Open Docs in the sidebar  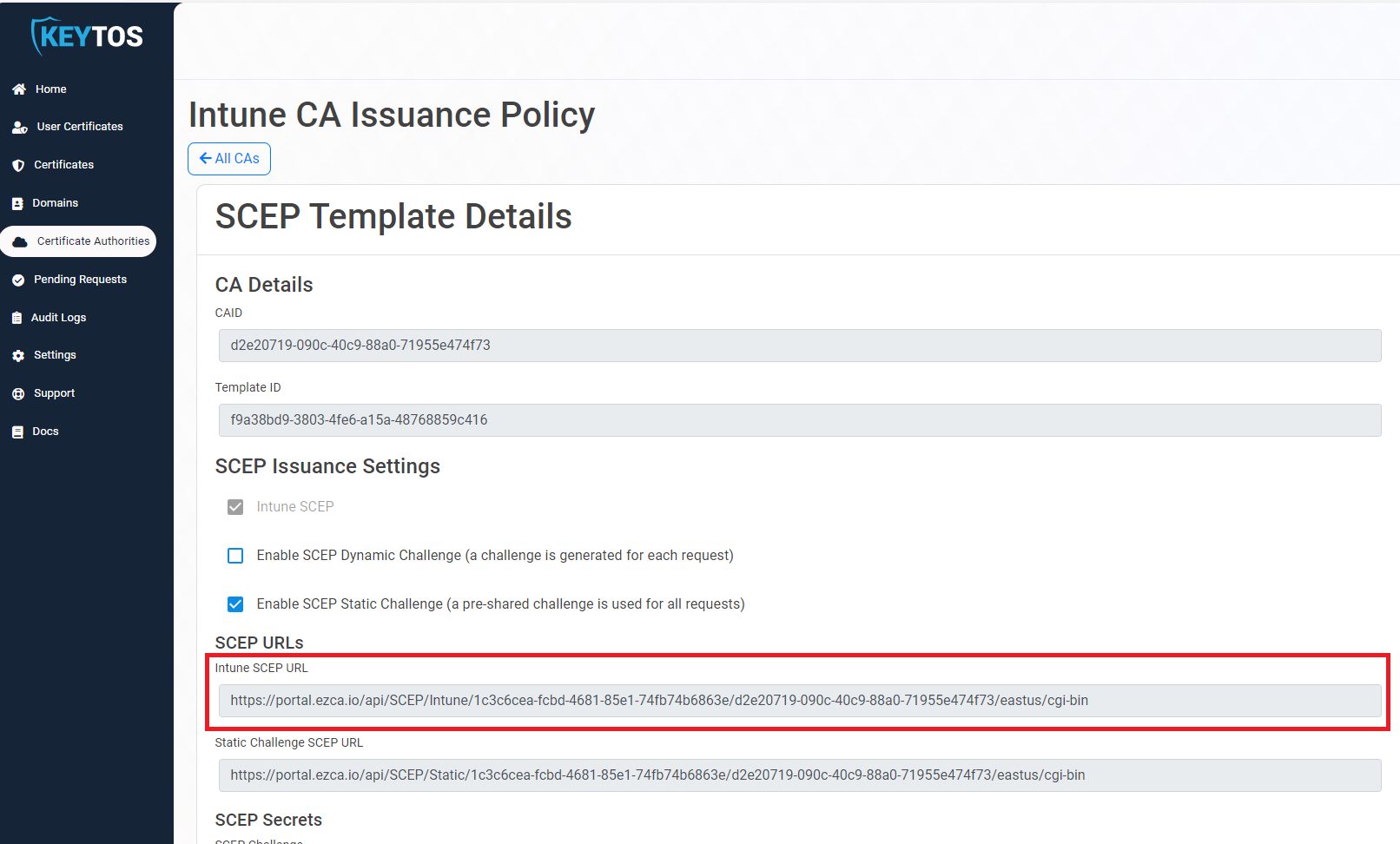[45, 432]
